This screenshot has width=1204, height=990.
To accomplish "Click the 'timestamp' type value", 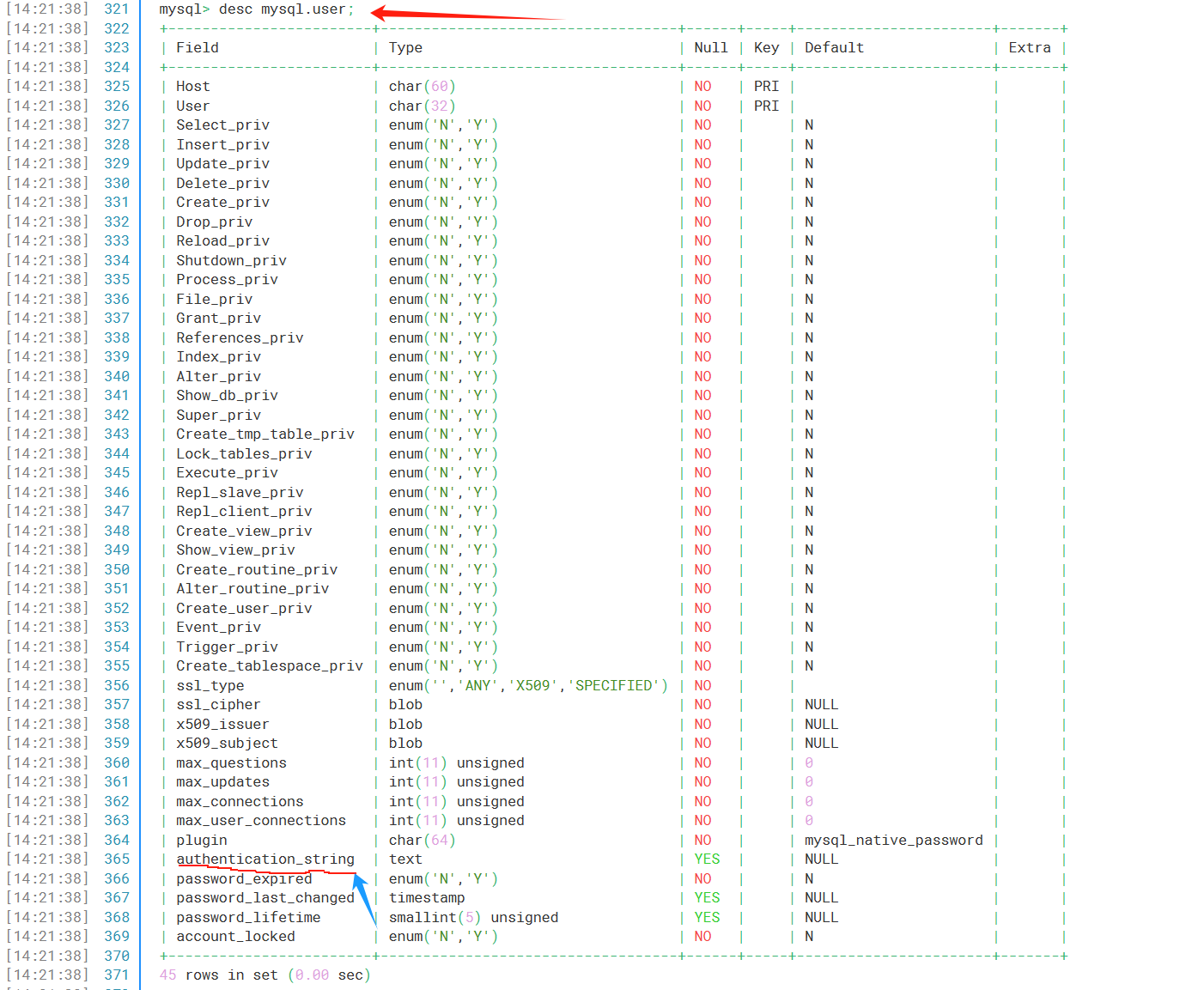I will coord(427,898).
